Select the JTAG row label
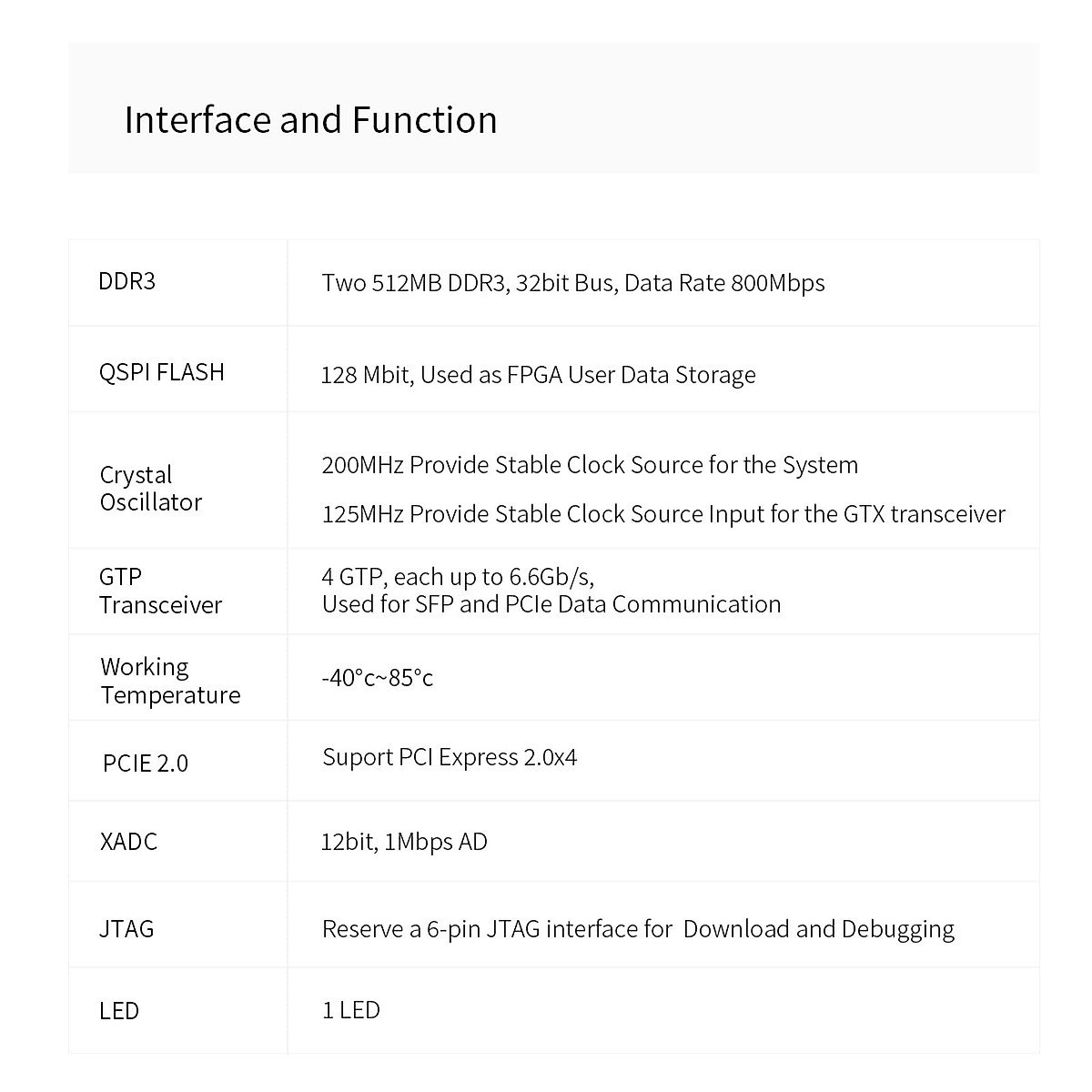This screenshot has height=1092, width=1092. [126, 929]
